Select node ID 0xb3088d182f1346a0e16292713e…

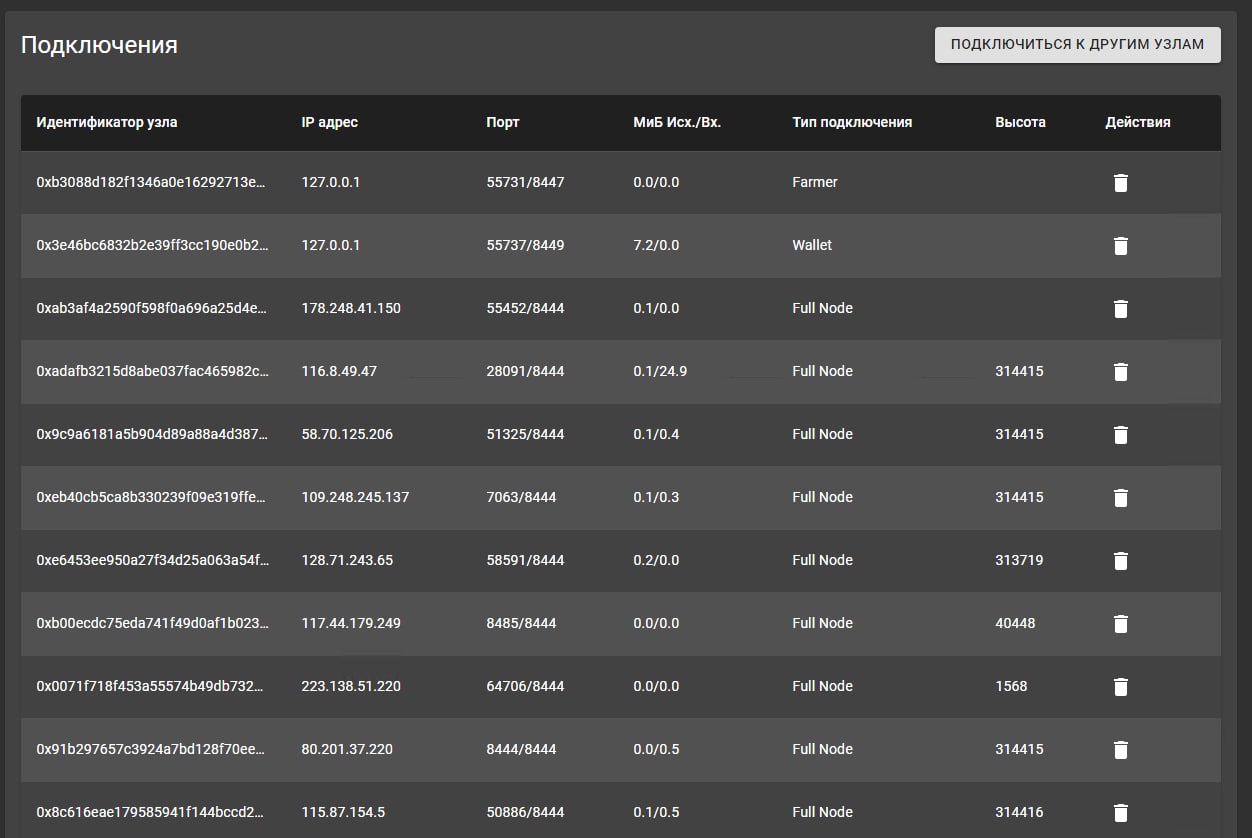point(152,182)
